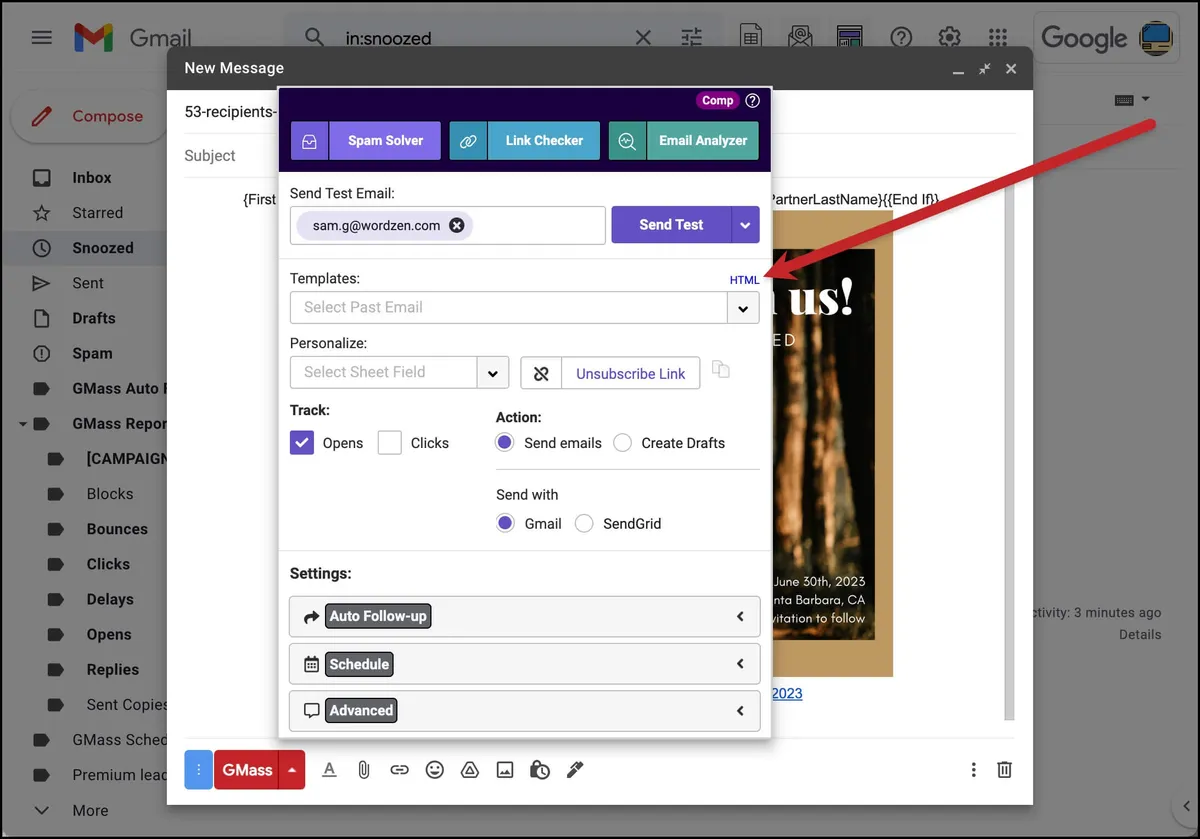
Task: Click the blue GMass three-dot button
Action: [199, 769]
